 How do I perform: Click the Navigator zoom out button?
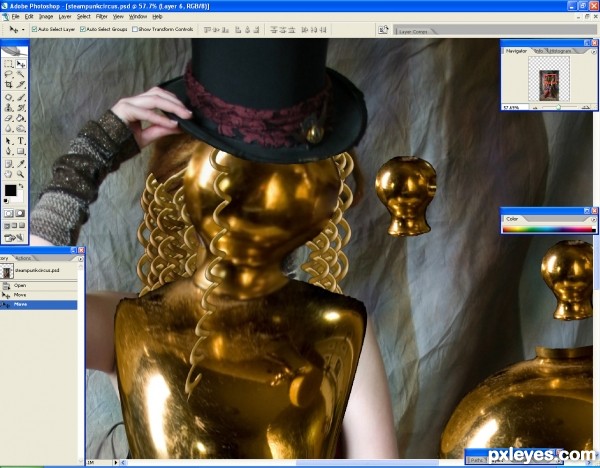[x=536, y=108]
